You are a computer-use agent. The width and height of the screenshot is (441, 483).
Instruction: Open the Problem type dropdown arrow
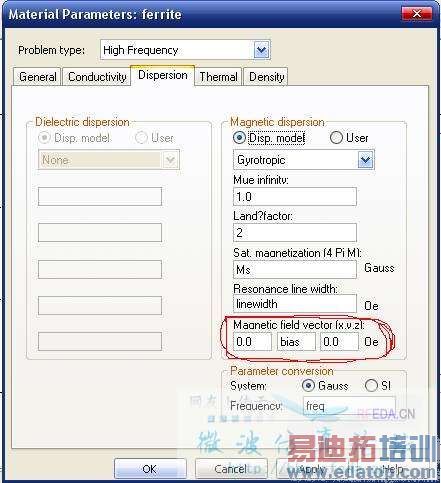(262, 50)
